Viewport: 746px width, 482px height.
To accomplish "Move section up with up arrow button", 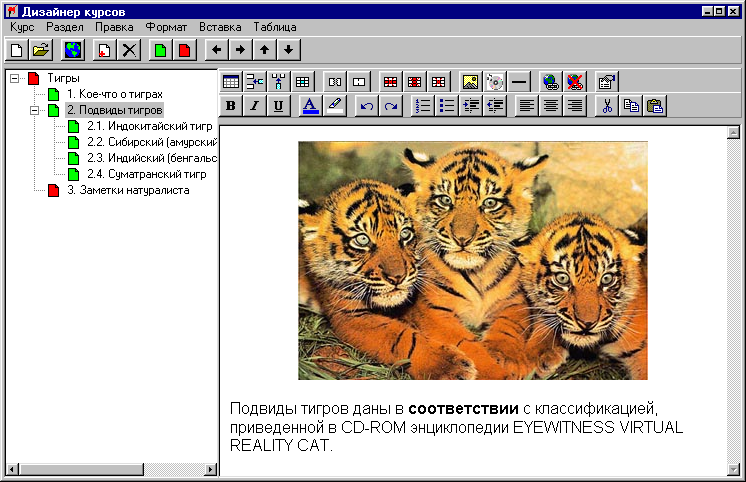I will click(x=265, y=49).
